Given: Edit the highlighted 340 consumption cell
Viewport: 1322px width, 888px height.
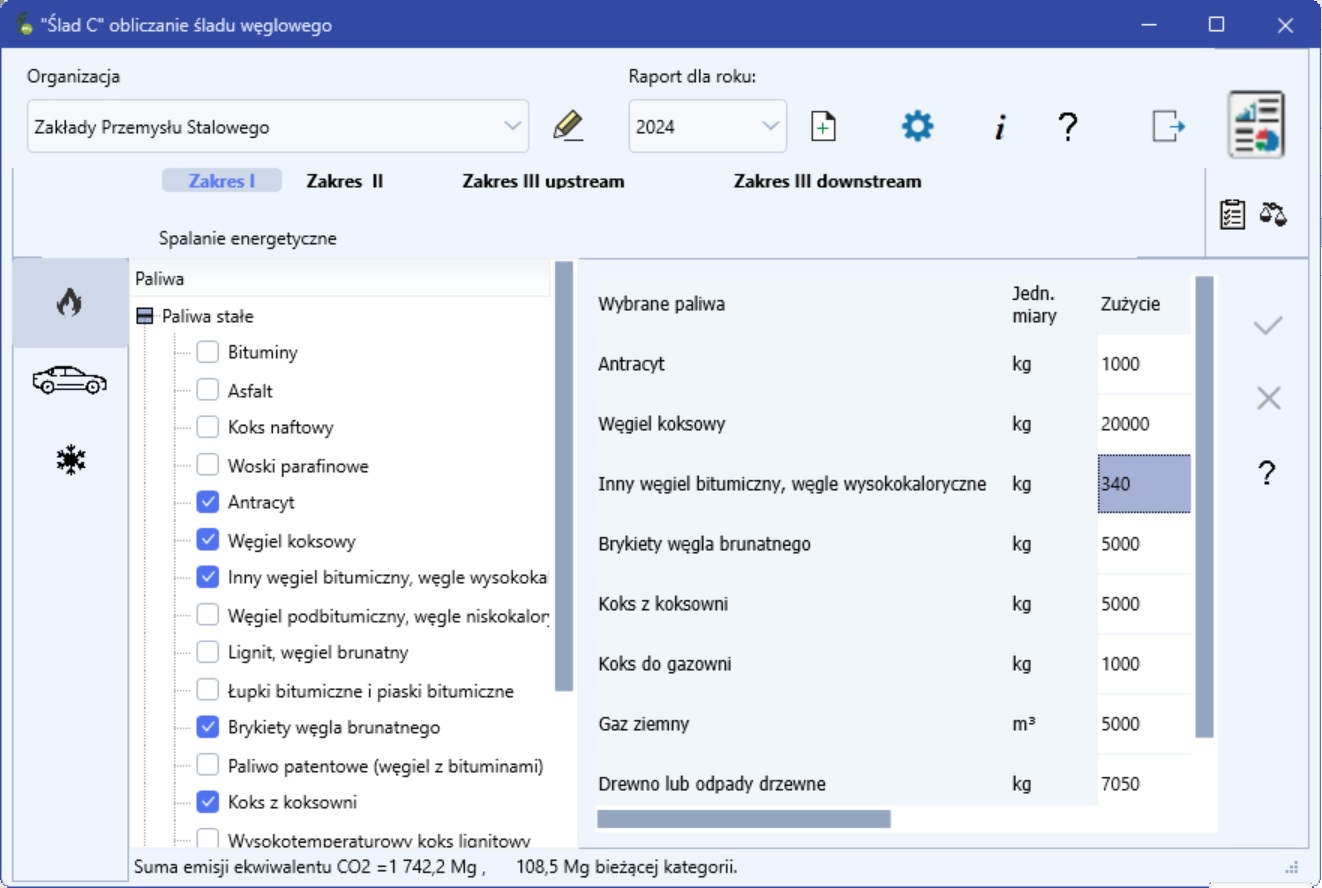Looking at the screenshot, I should tap(1144, 484).
